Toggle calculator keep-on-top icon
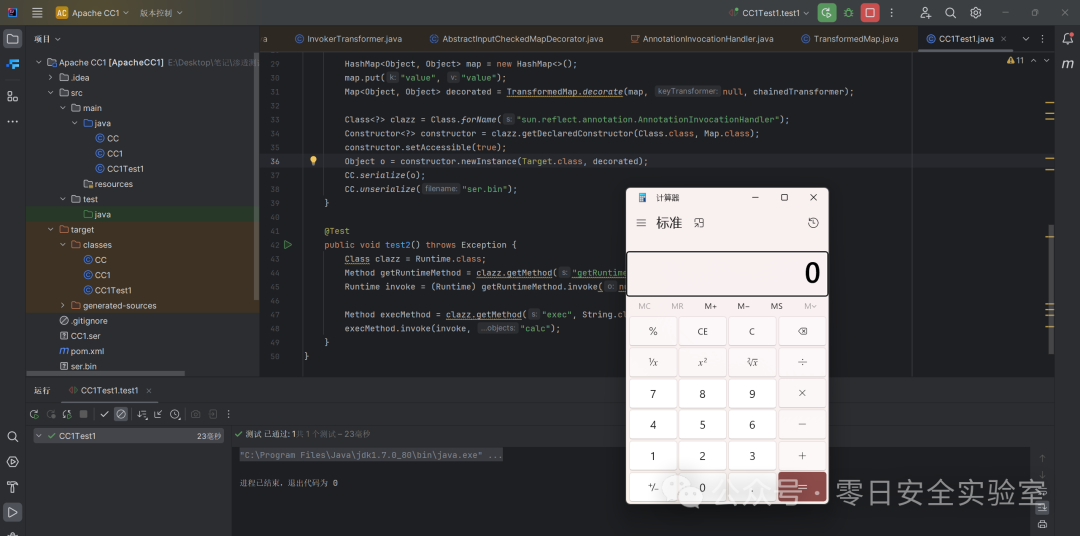Viewport: 1080px width, 536px height. [699, 223]
